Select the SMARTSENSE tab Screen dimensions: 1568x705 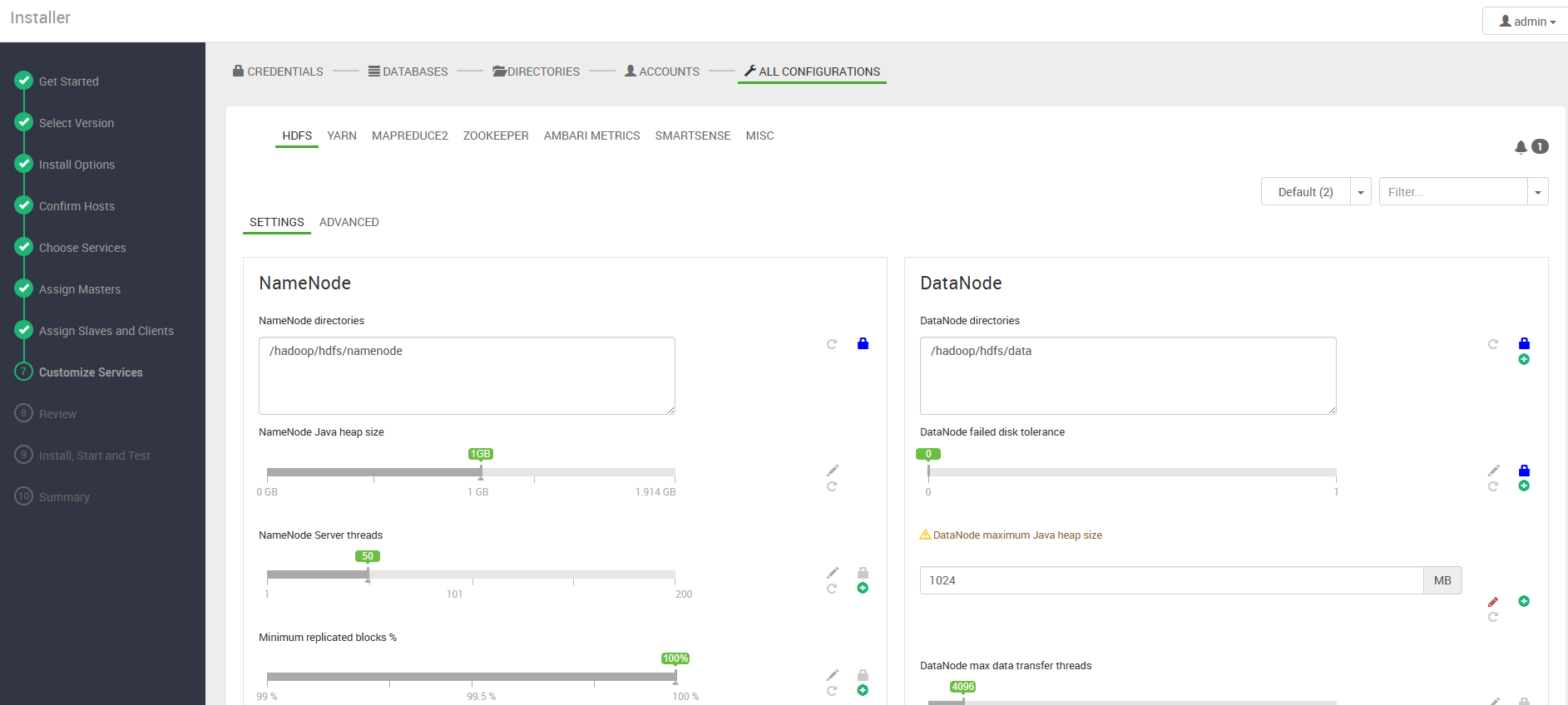point(693,136)
